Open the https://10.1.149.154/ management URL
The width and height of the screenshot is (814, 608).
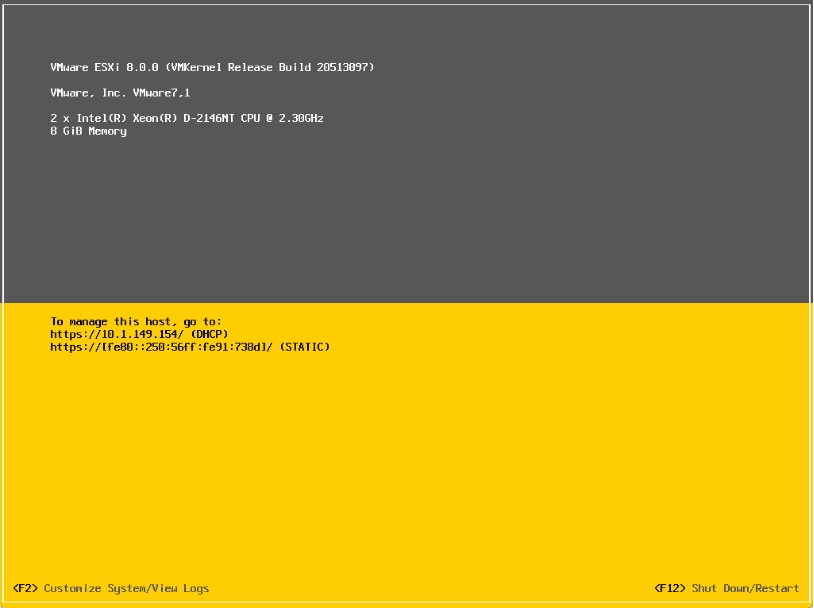coord(117,334)
